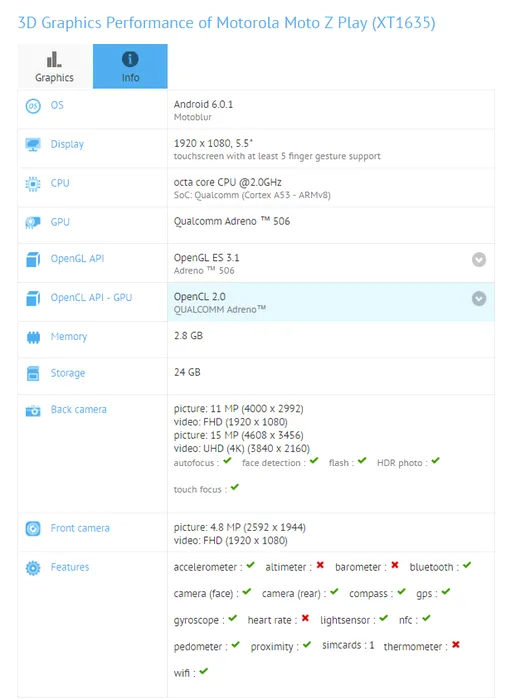Click 'picture: 15 MP (4608 x 3456)' text
The height and width of the screenshot is (700, 511).
coord(239,435)
